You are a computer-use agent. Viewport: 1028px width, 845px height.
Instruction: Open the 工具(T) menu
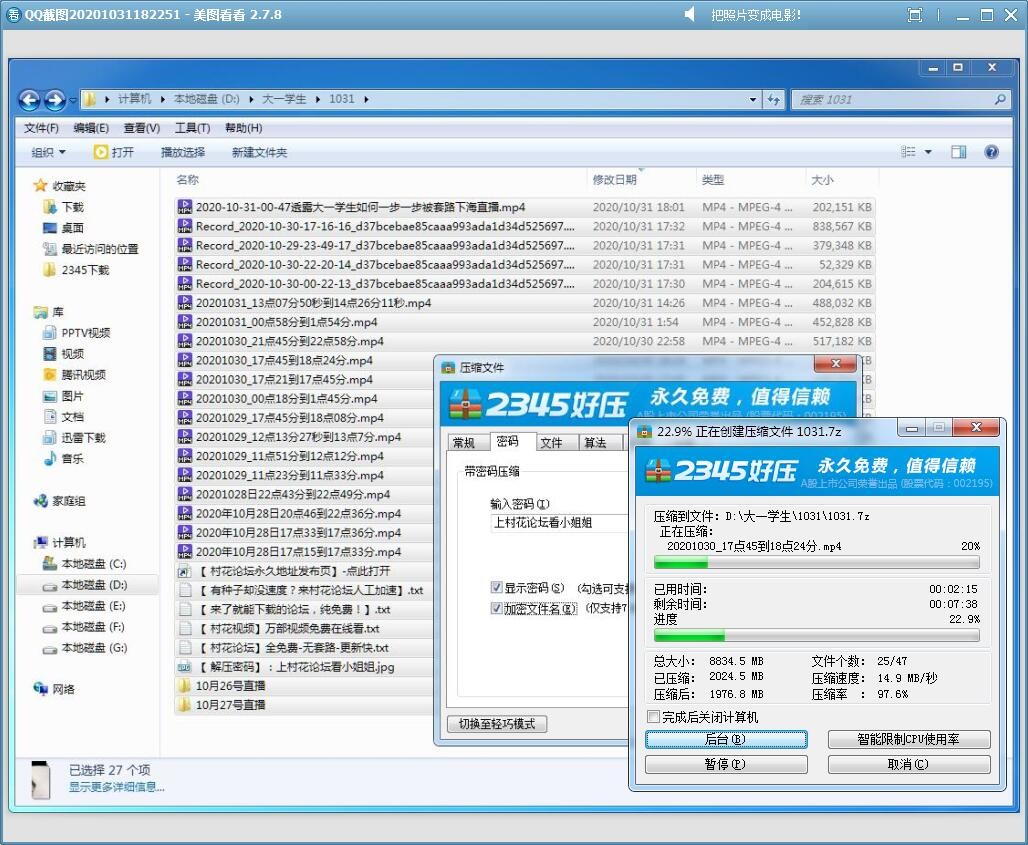(192, 128)
